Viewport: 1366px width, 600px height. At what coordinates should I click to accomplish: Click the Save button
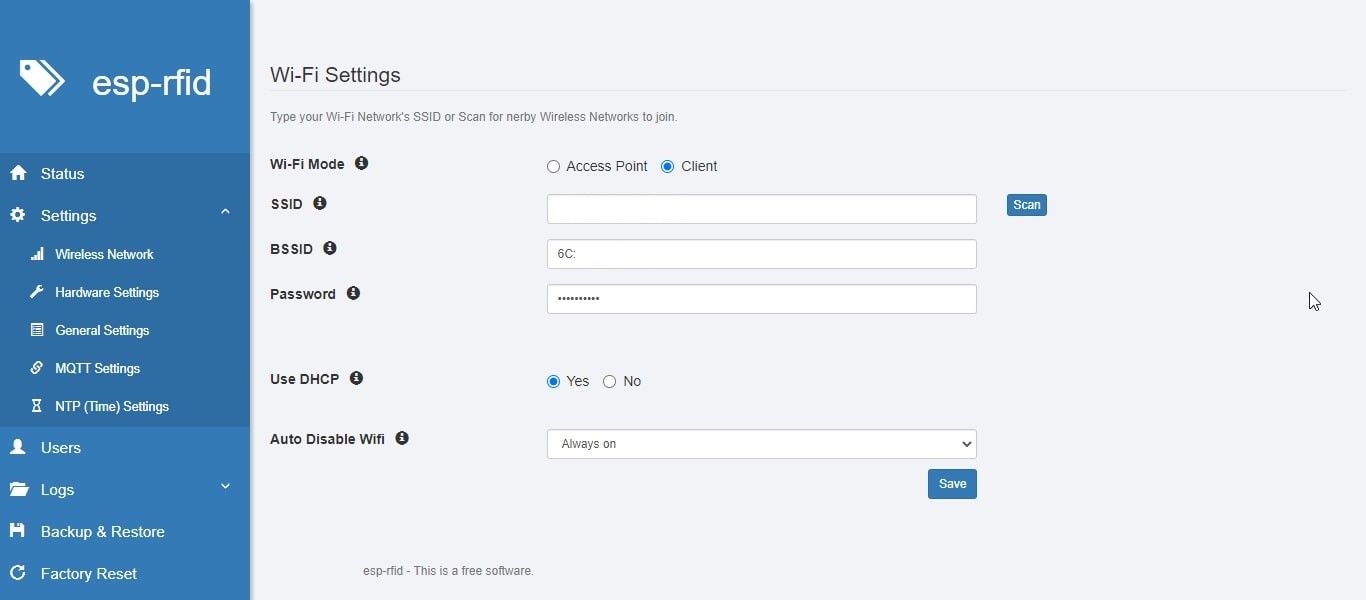tap(952, 484)
